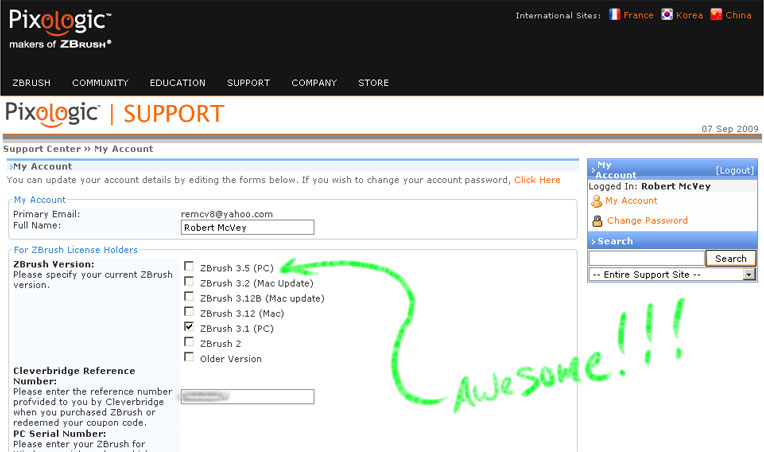Open the COMMUNITY menu
The height and width of the screenshot is (452, 764).
point(100,83)
